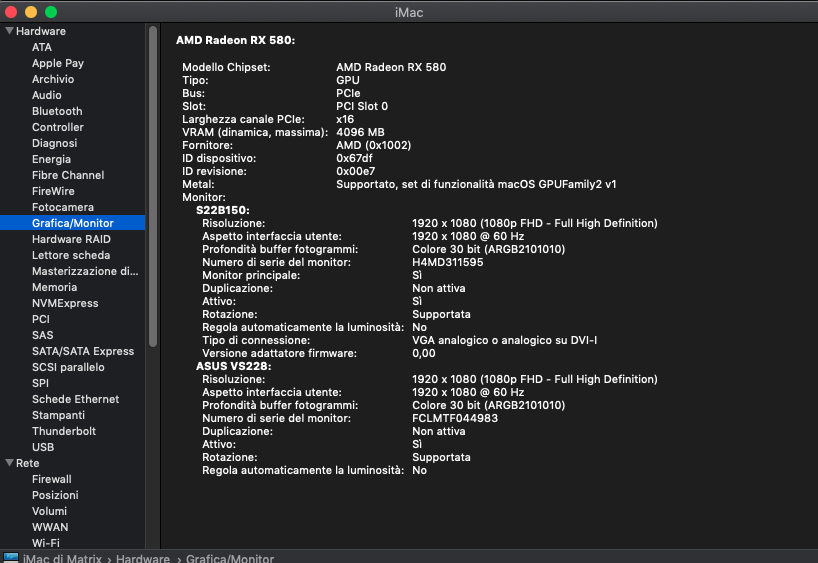This screenshot has height=563, width=818.
Task: Click the device ID value 0x67df
Action: pyautogui.click(x=354, y=158)
